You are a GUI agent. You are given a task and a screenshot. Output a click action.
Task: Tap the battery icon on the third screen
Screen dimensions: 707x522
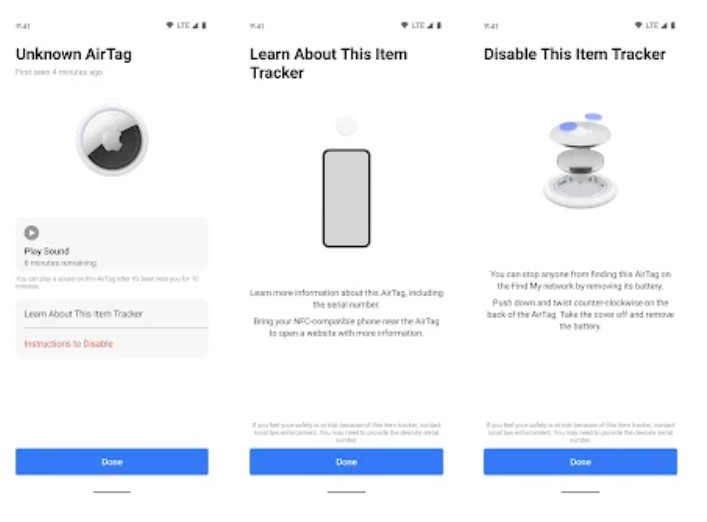point(673,25)
